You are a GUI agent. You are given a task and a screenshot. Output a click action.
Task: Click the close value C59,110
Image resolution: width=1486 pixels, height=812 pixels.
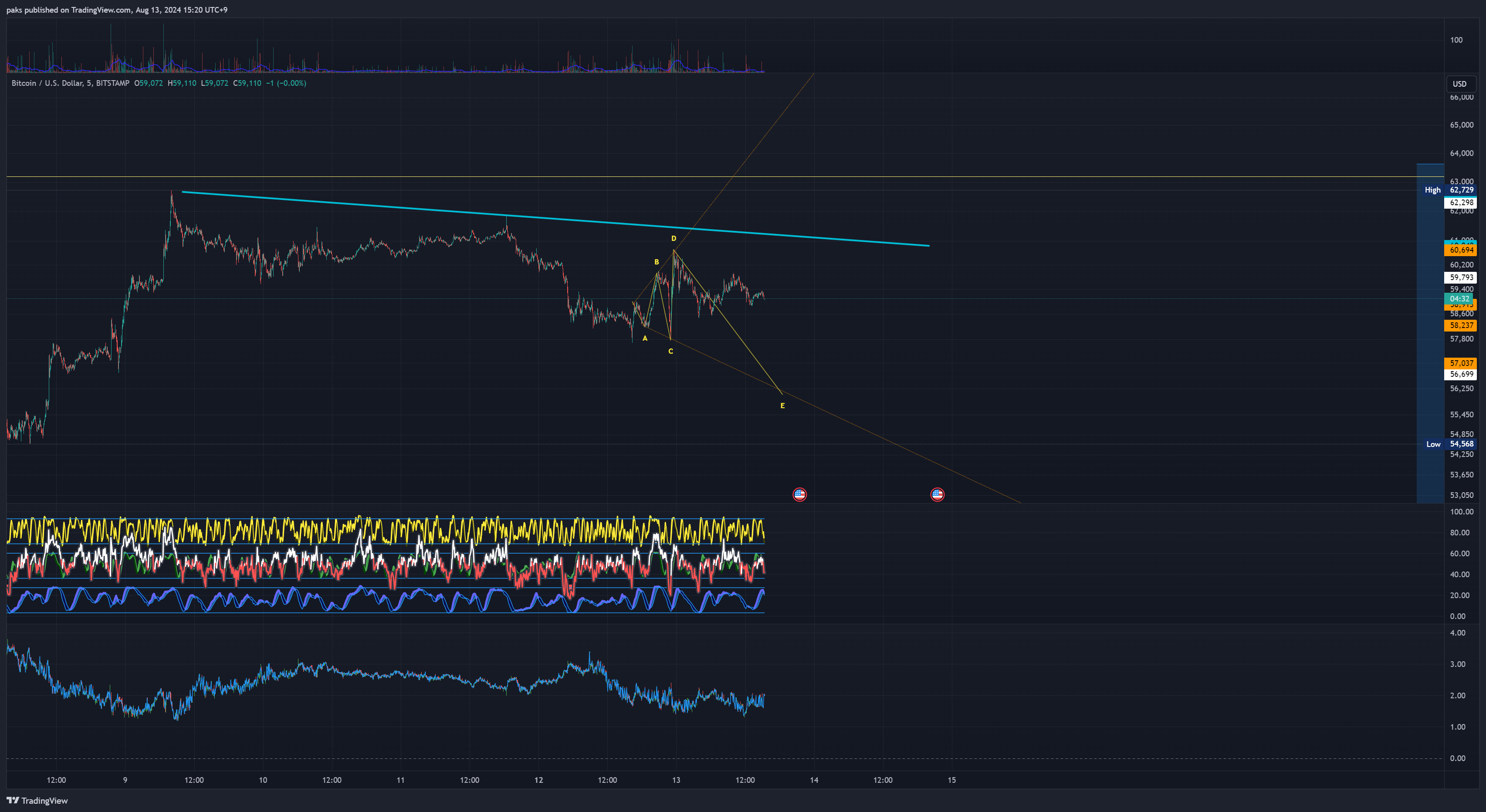247,83
